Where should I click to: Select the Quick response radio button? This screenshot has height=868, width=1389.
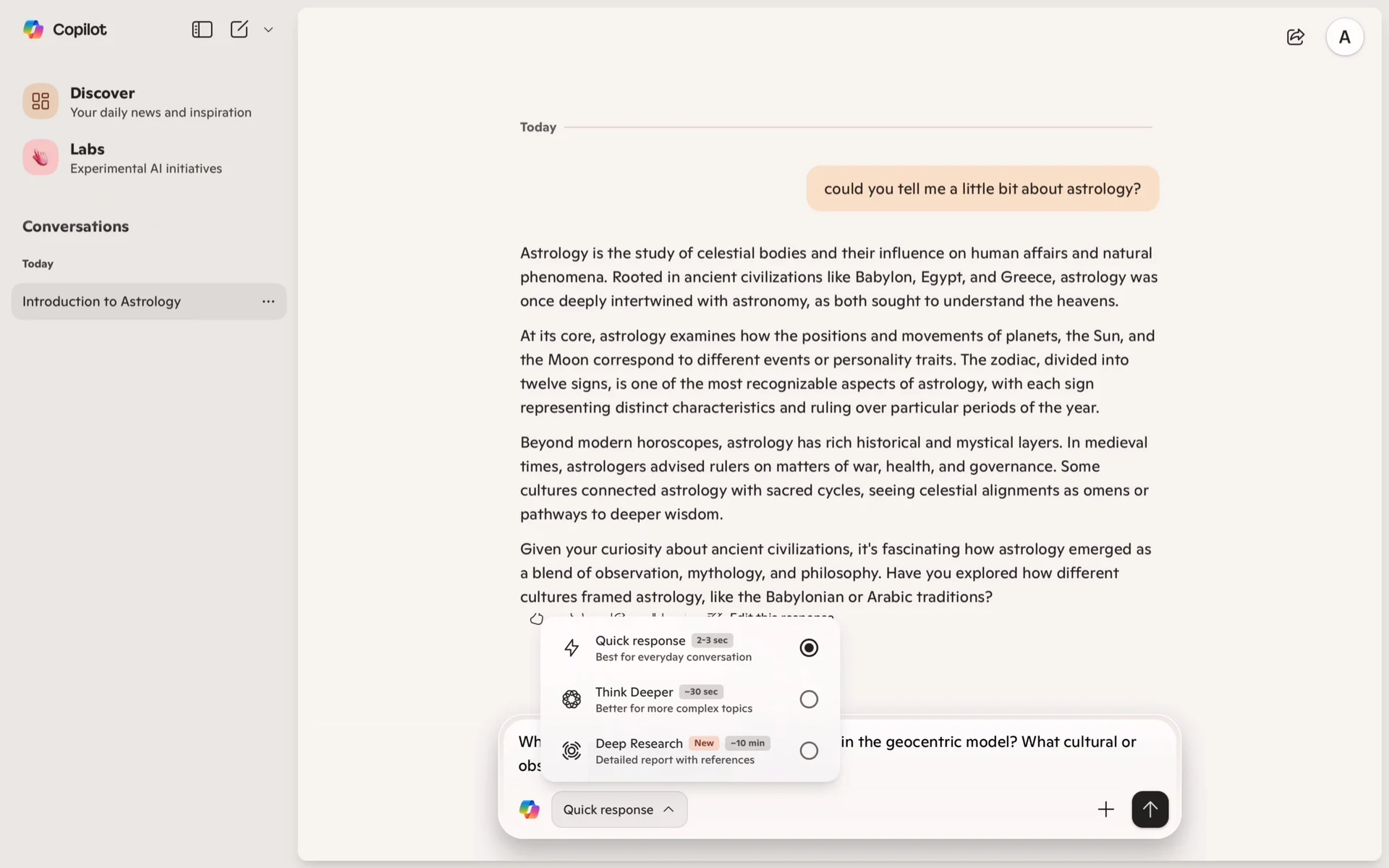point(809,648)
